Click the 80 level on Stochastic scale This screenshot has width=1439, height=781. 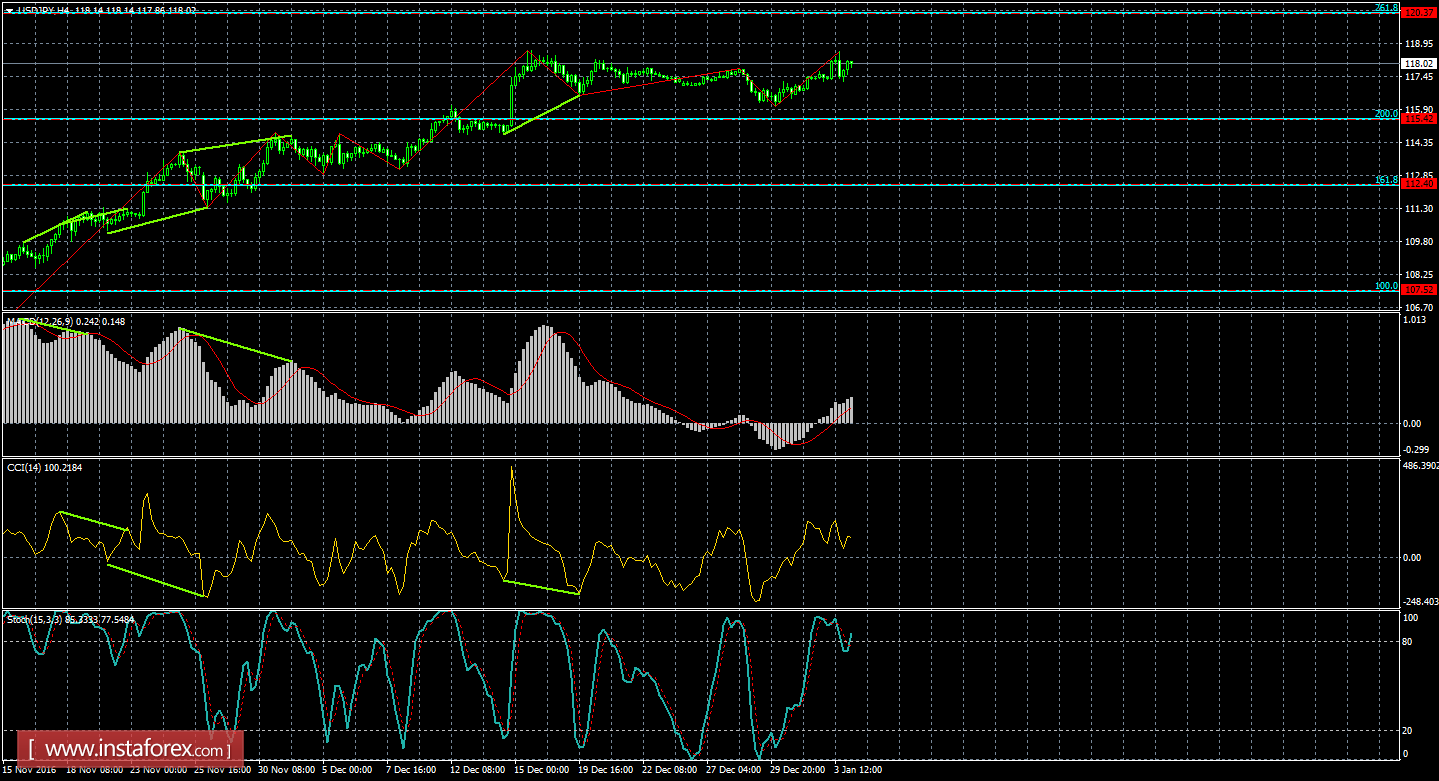1408,641
